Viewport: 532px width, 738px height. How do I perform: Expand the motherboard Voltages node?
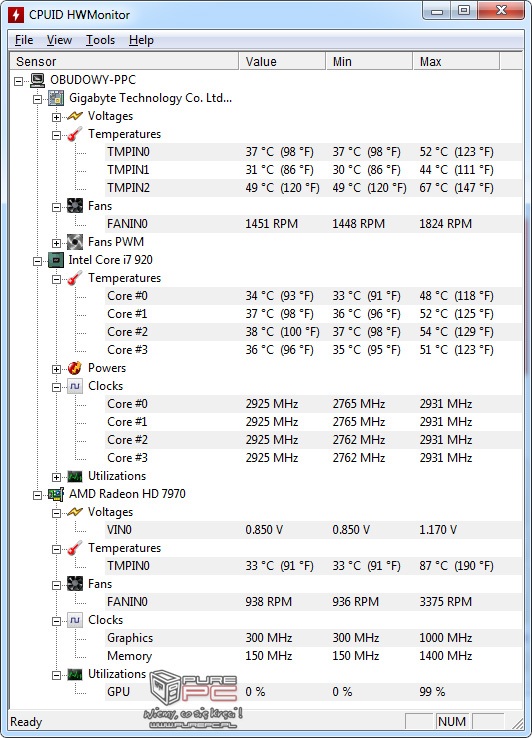[56, 117]
